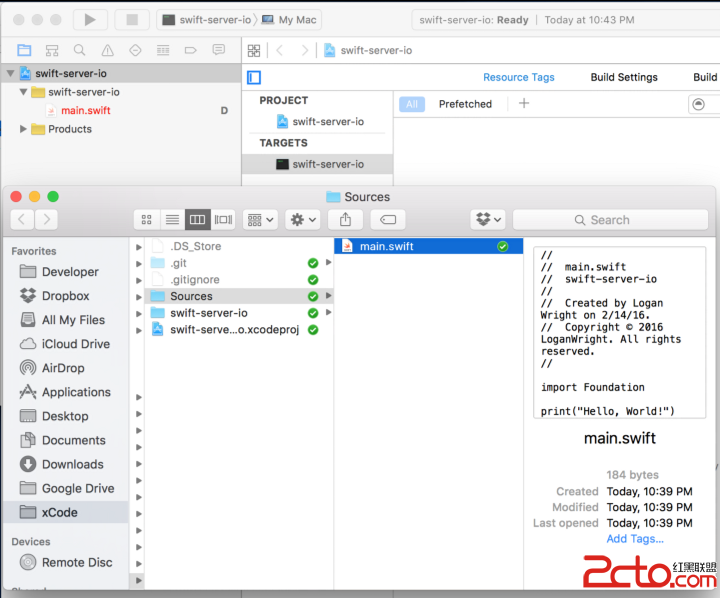This screenshot has height=598, width=720.
Task: Switch Finder to list view
Action: [172, 220]
